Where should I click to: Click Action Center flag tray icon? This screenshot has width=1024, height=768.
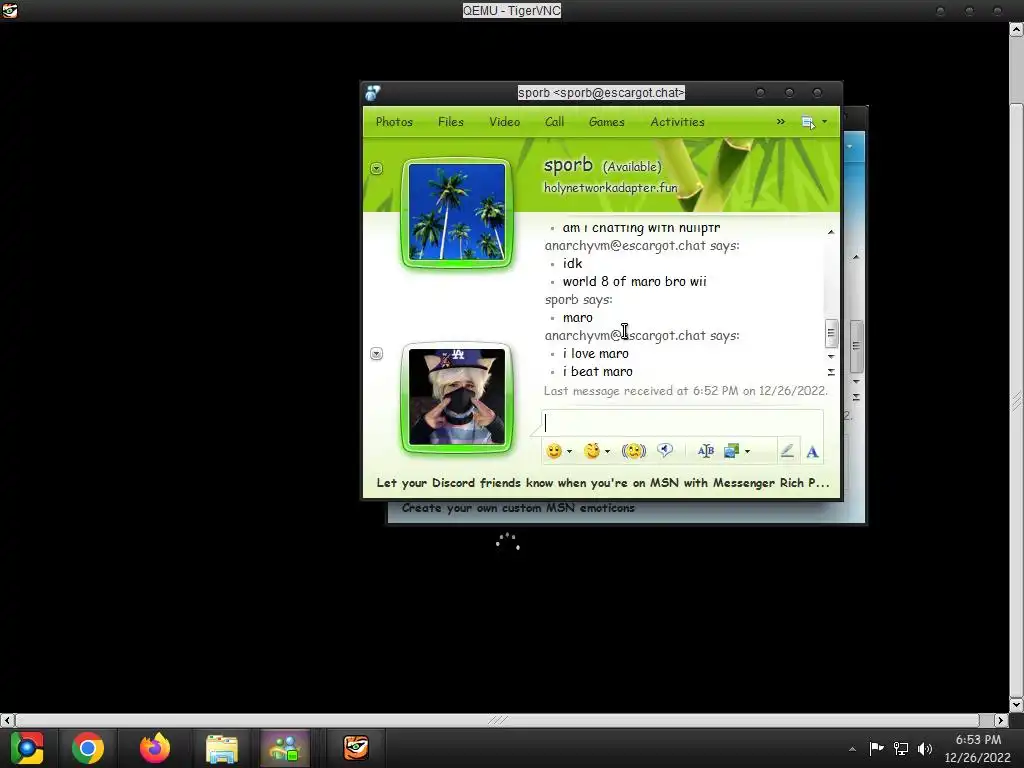[876, 748]
